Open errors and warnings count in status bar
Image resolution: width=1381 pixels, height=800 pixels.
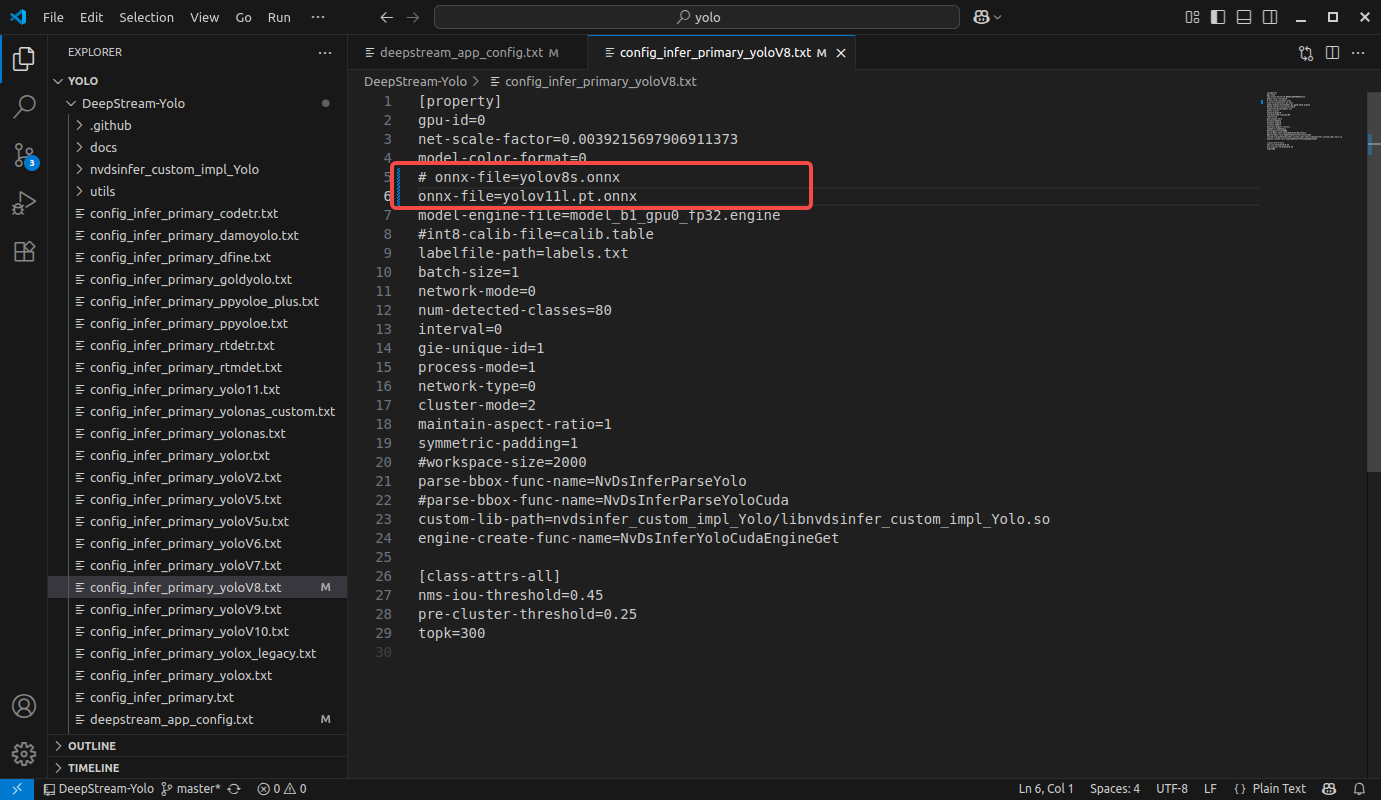pyautogui.click(x=282, y=789)
